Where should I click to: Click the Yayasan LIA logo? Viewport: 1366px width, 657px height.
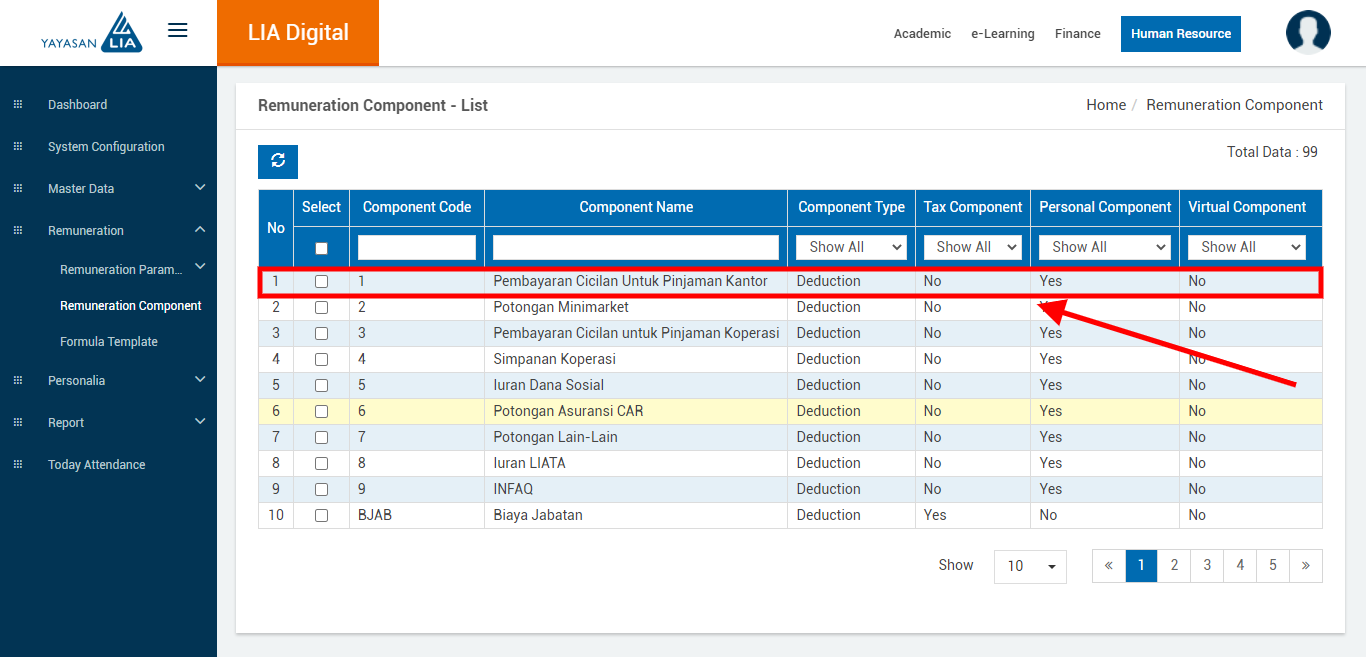click(x=92, y=33)
